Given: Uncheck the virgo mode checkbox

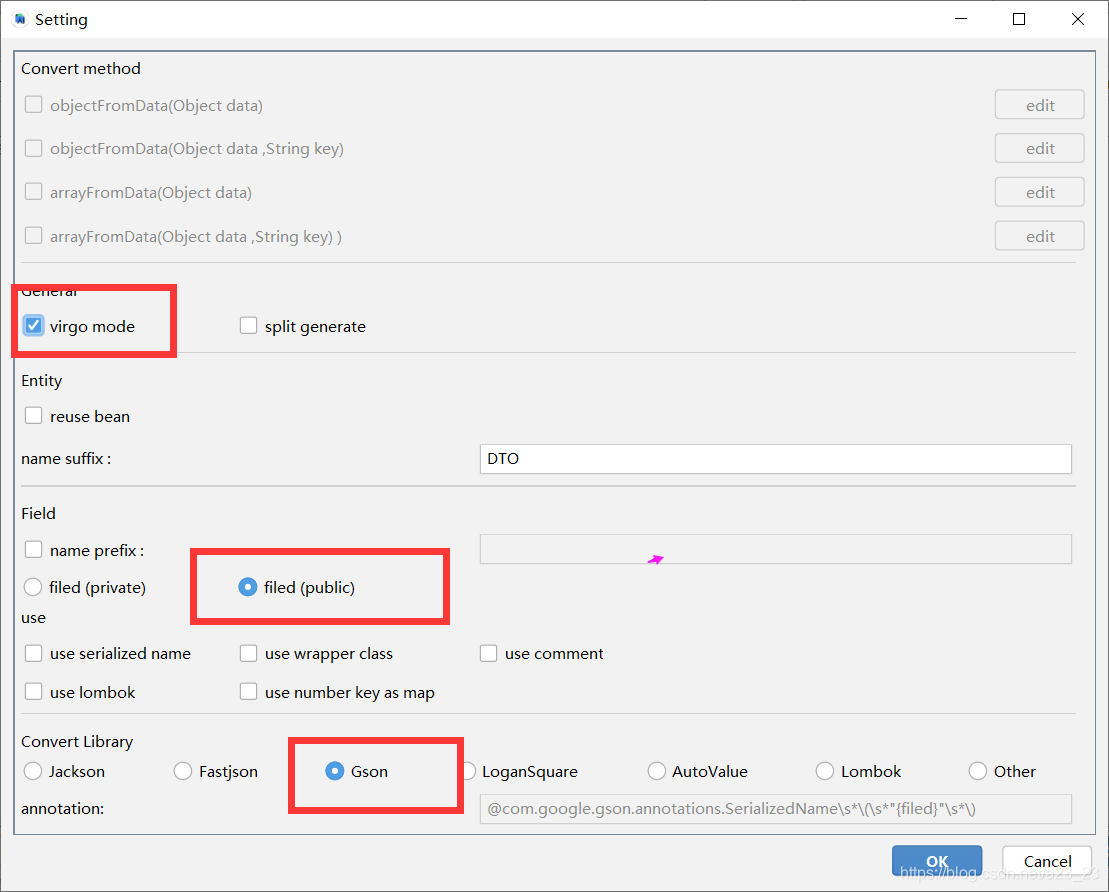Looking at the screenshot, I should coord(33,325).
